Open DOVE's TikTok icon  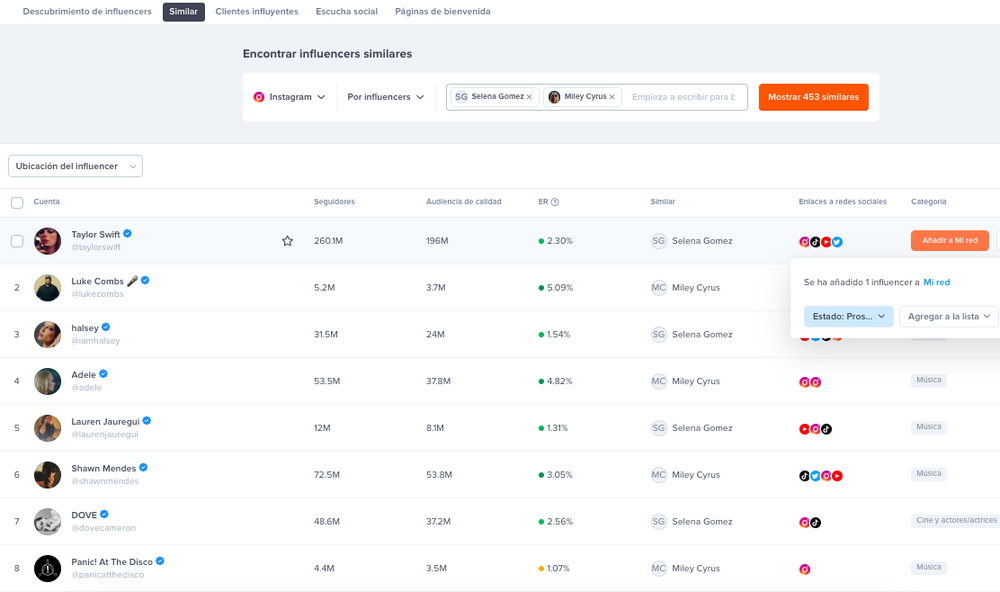(815, 522)
